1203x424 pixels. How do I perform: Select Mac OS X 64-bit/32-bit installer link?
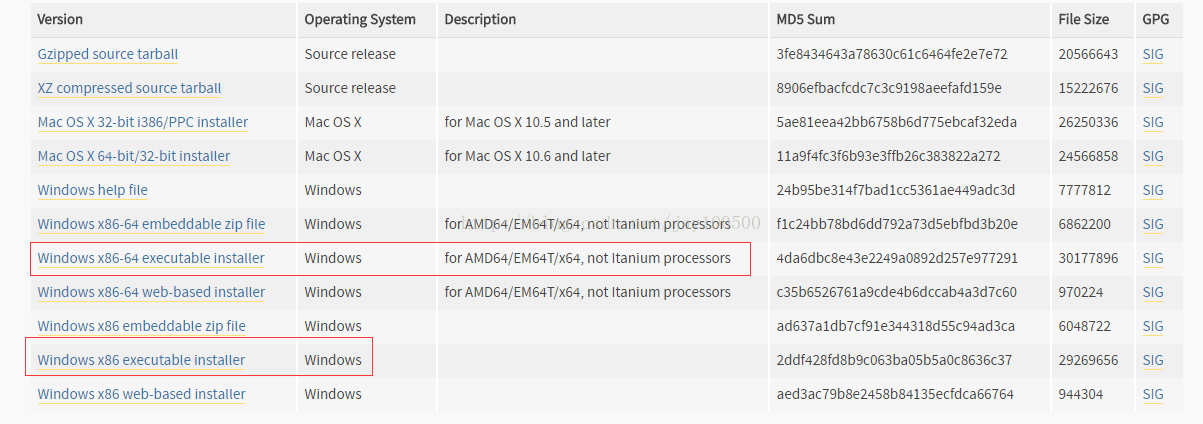[133, 156]
